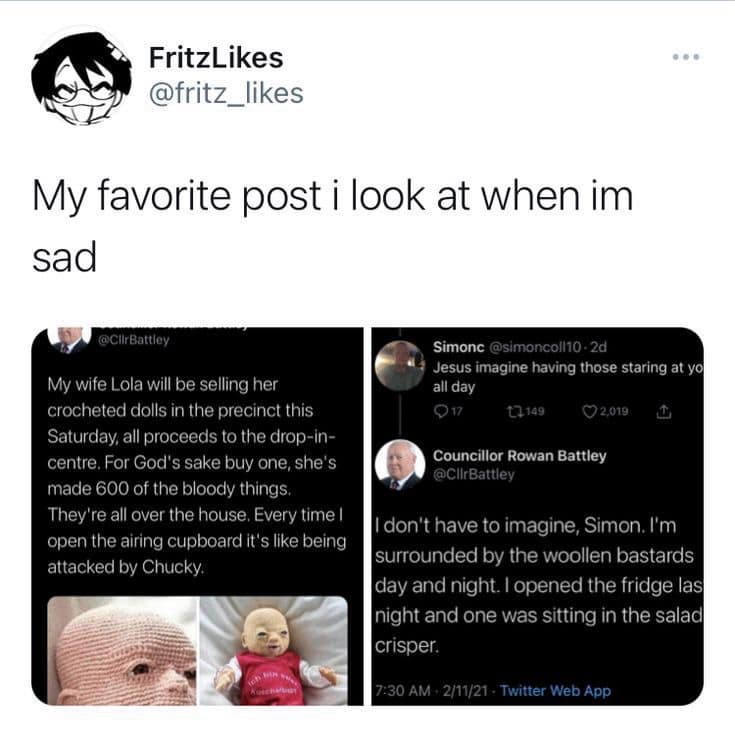The width and height of the screenshot is (735, 742).
Task: Click the Councillor Rowan Battley name
Action: click(519, 456)
